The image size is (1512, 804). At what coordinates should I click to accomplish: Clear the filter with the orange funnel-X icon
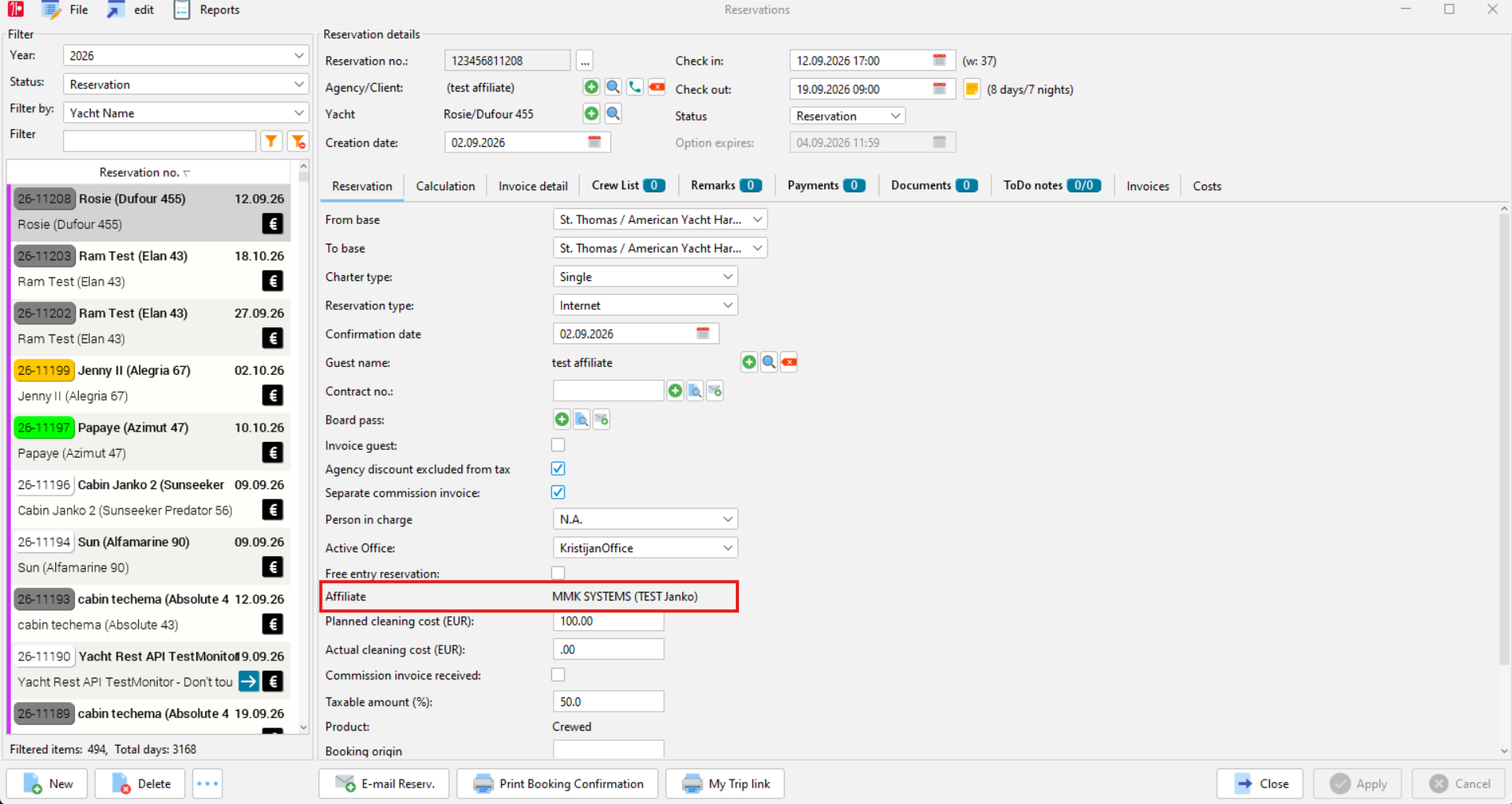tap(298, 141)
